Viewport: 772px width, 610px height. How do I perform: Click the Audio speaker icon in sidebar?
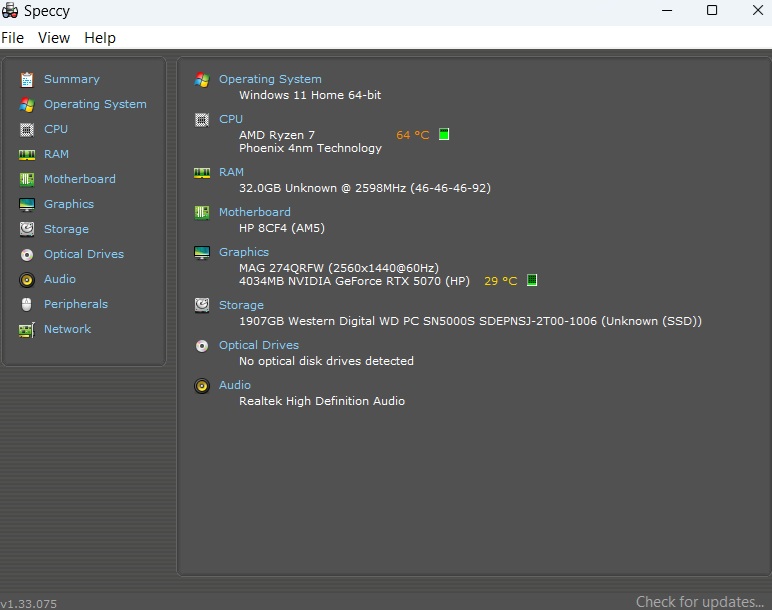pyautogui.click(x=27, y=280)
